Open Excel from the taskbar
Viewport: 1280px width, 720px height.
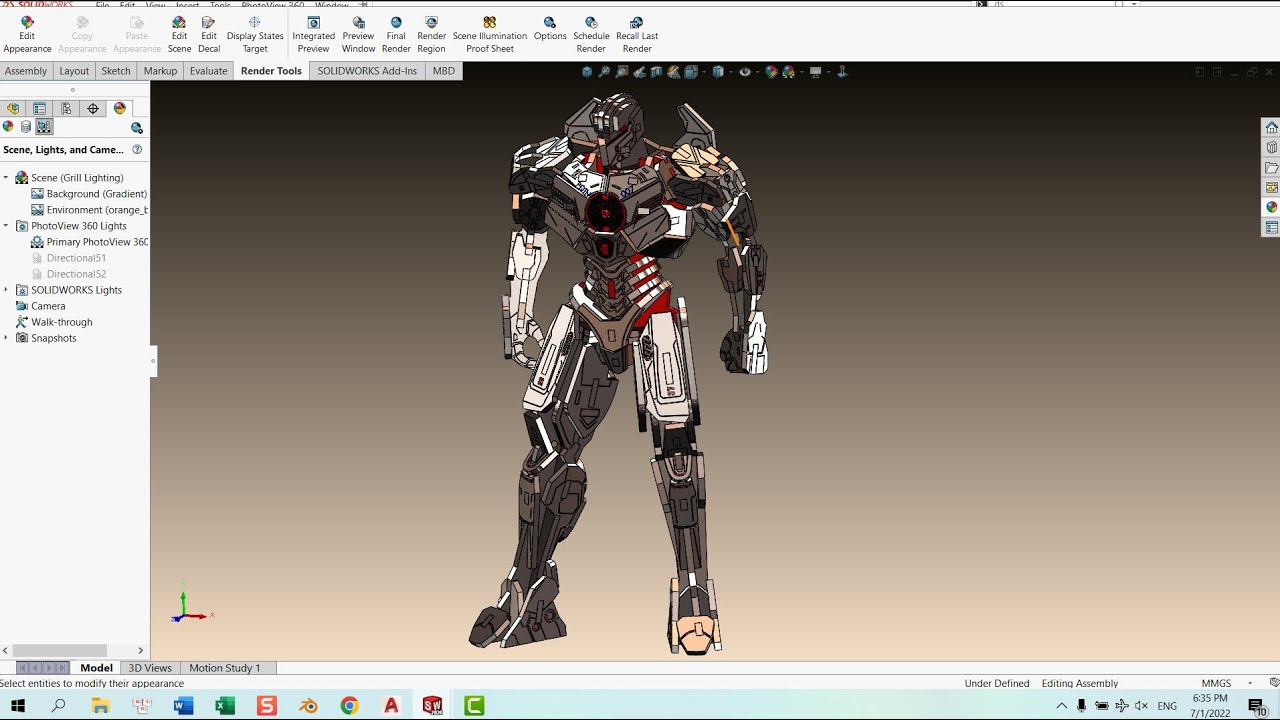pyautogui.click(x=225, y=706)
